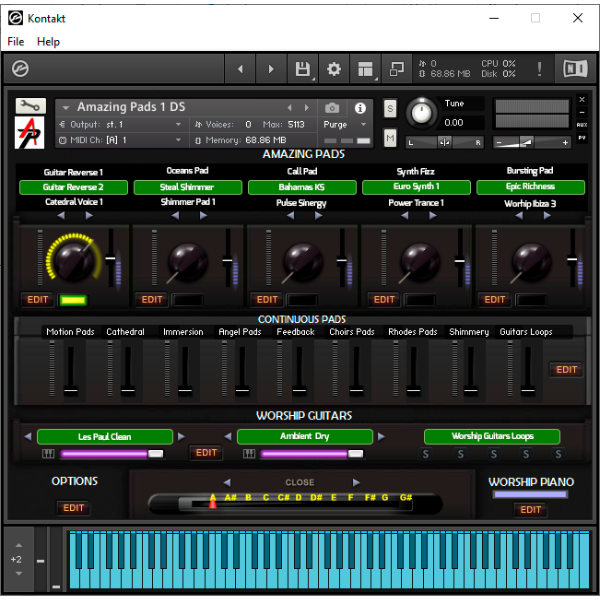
Task: Click left arrow beside CLOSE label
Action: 227,483
